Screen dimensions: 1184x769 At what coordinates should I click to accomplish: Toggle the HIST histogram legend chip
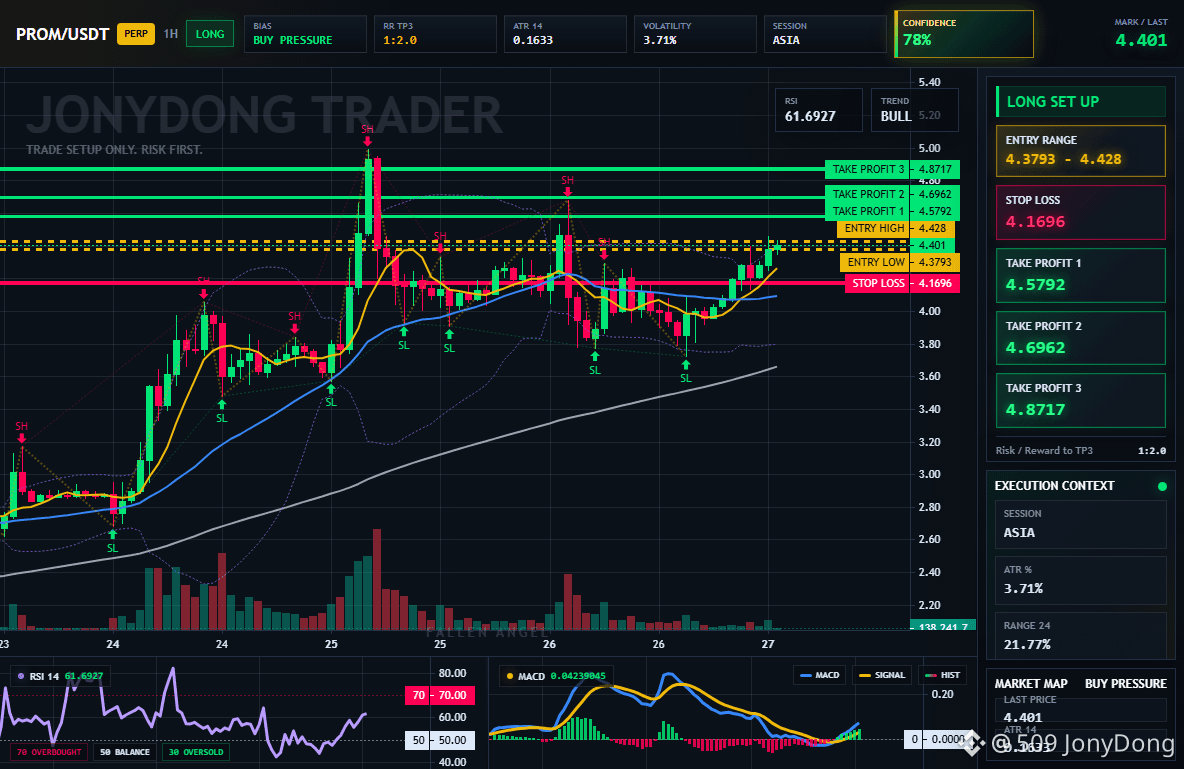[x=942, y=675]
